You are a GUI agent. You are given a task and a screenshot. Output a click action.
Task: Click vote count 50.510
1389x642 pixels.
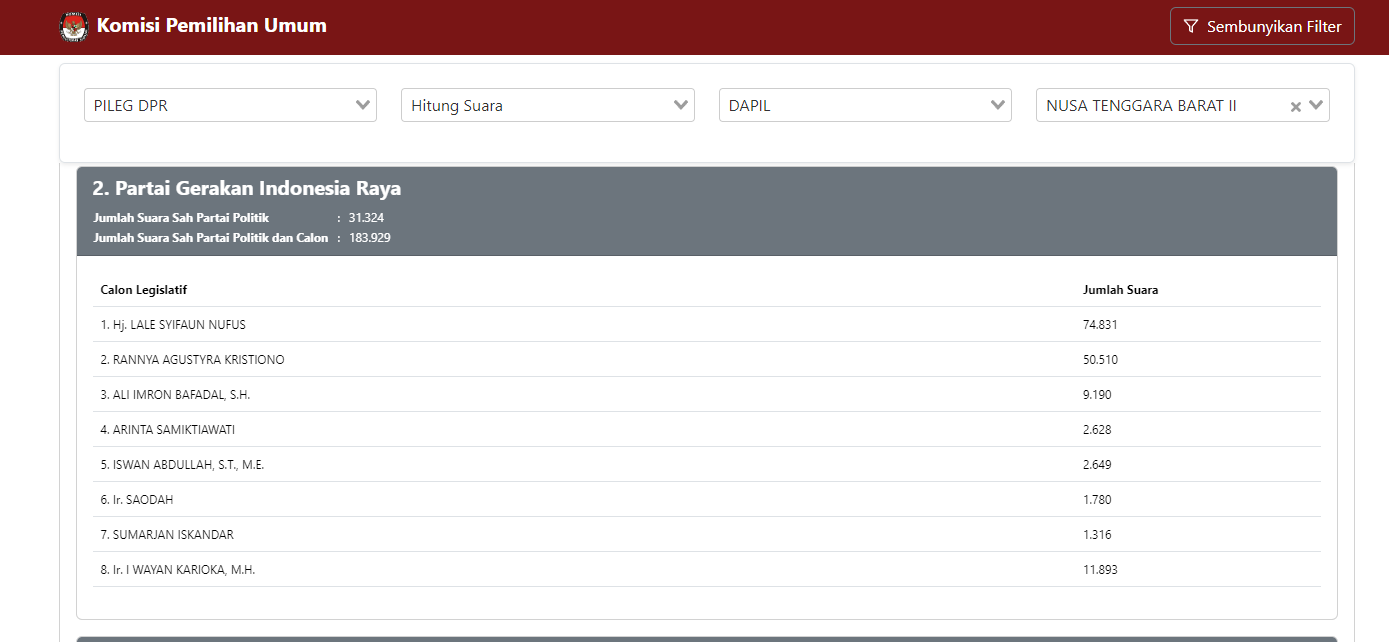tap(1100, 360)
